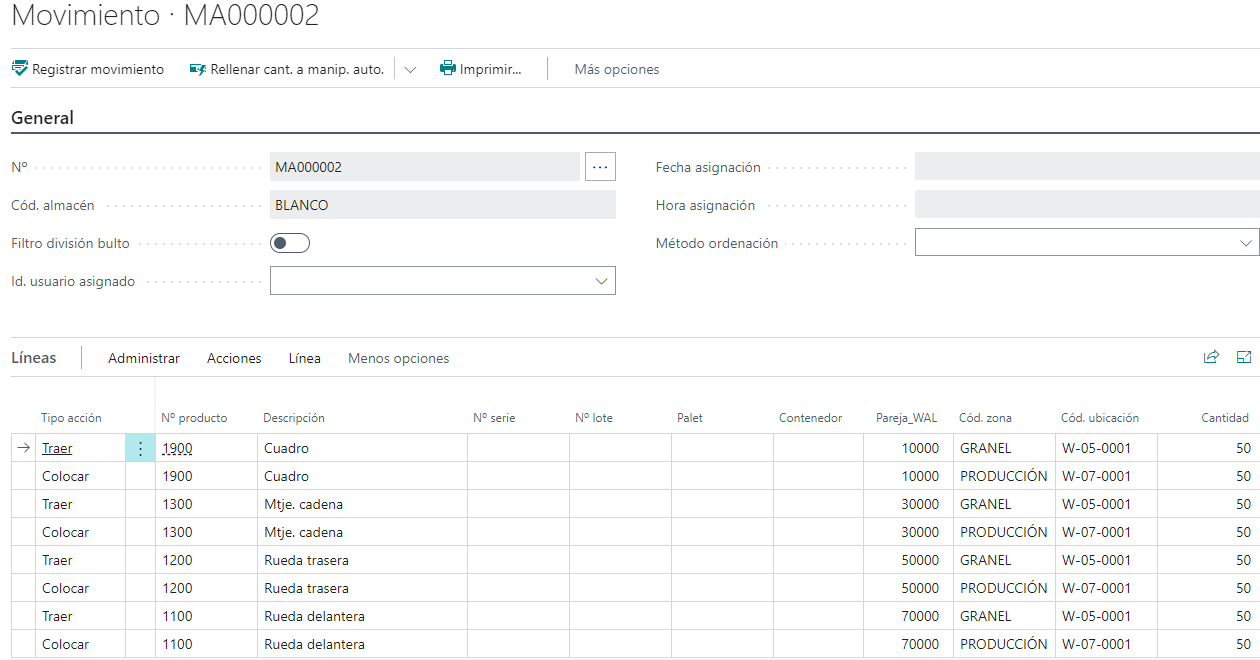Click the Hora asignación field

[x=1087, y=205]
